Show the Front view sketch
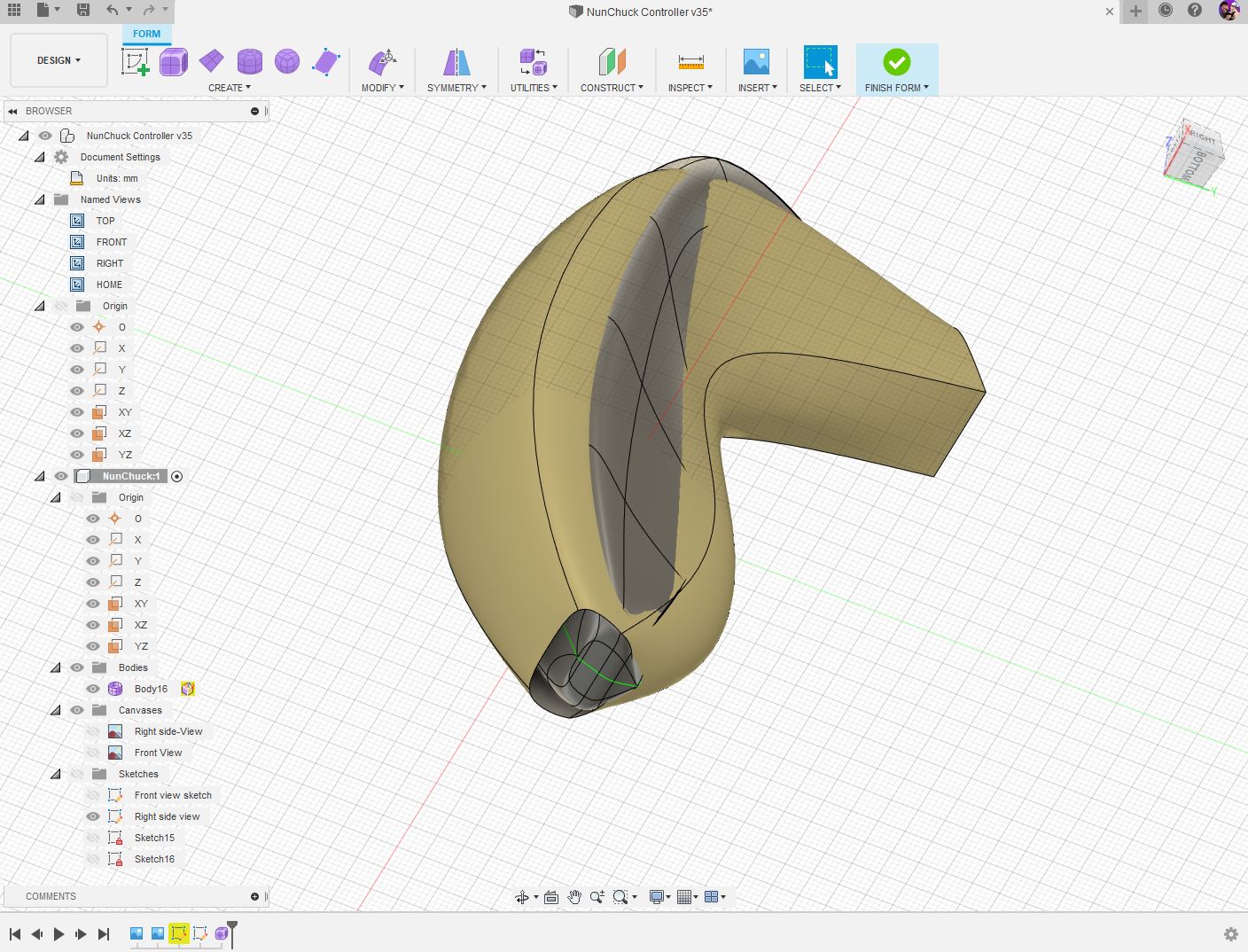This screenshot has width=1248, height=952. [x=93, y=795]
